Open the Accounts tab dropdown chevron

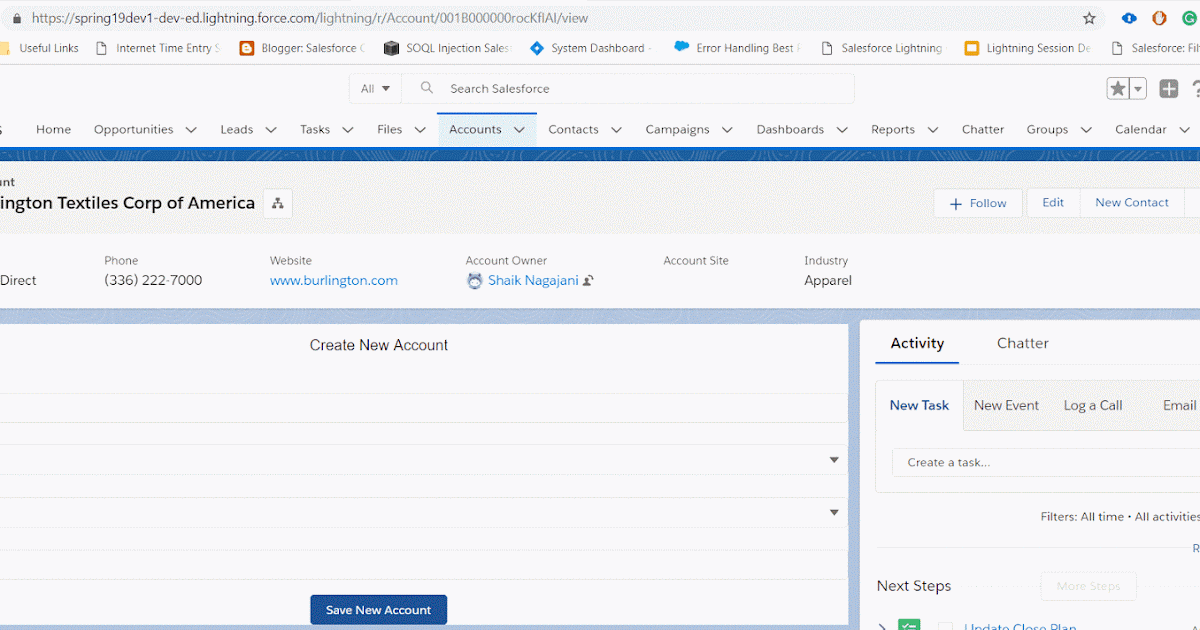pyautogui.click(x=519, y=129)
